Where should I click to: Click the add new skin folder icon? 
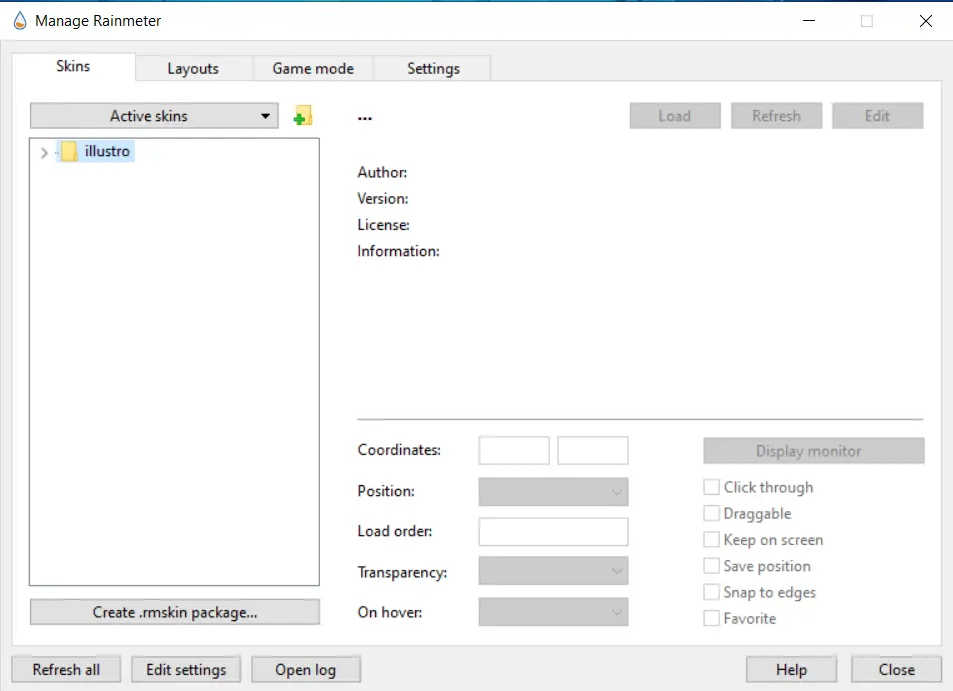[302, 116]
